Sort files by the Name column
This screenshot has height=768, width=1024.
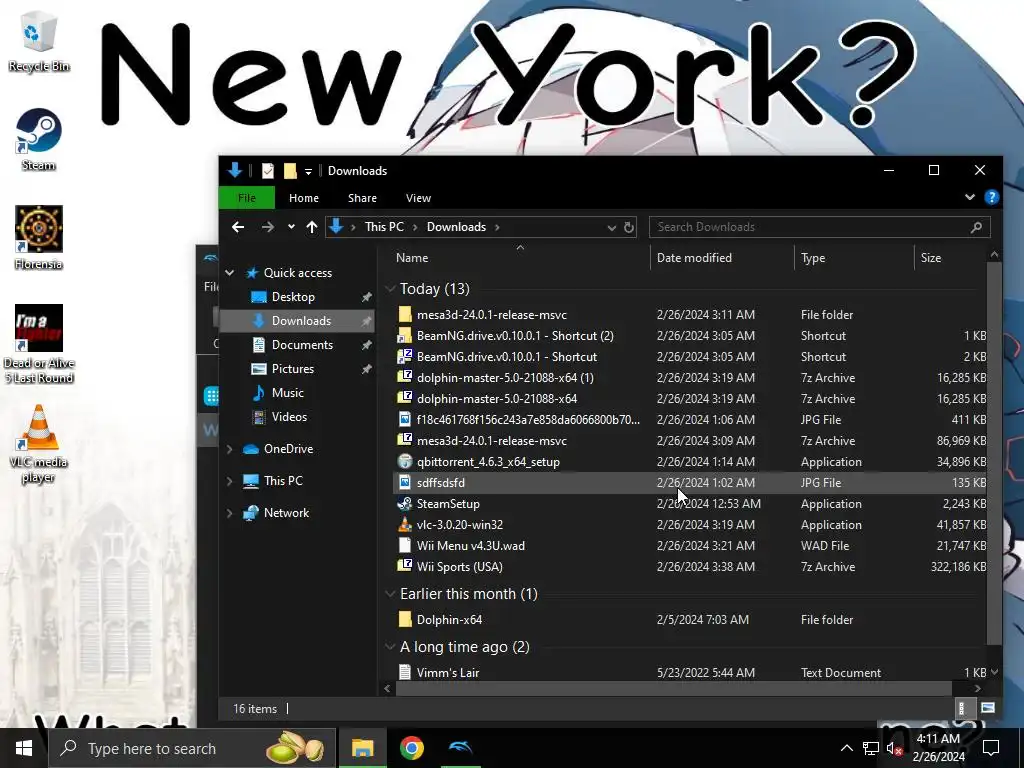click(412, 258)
